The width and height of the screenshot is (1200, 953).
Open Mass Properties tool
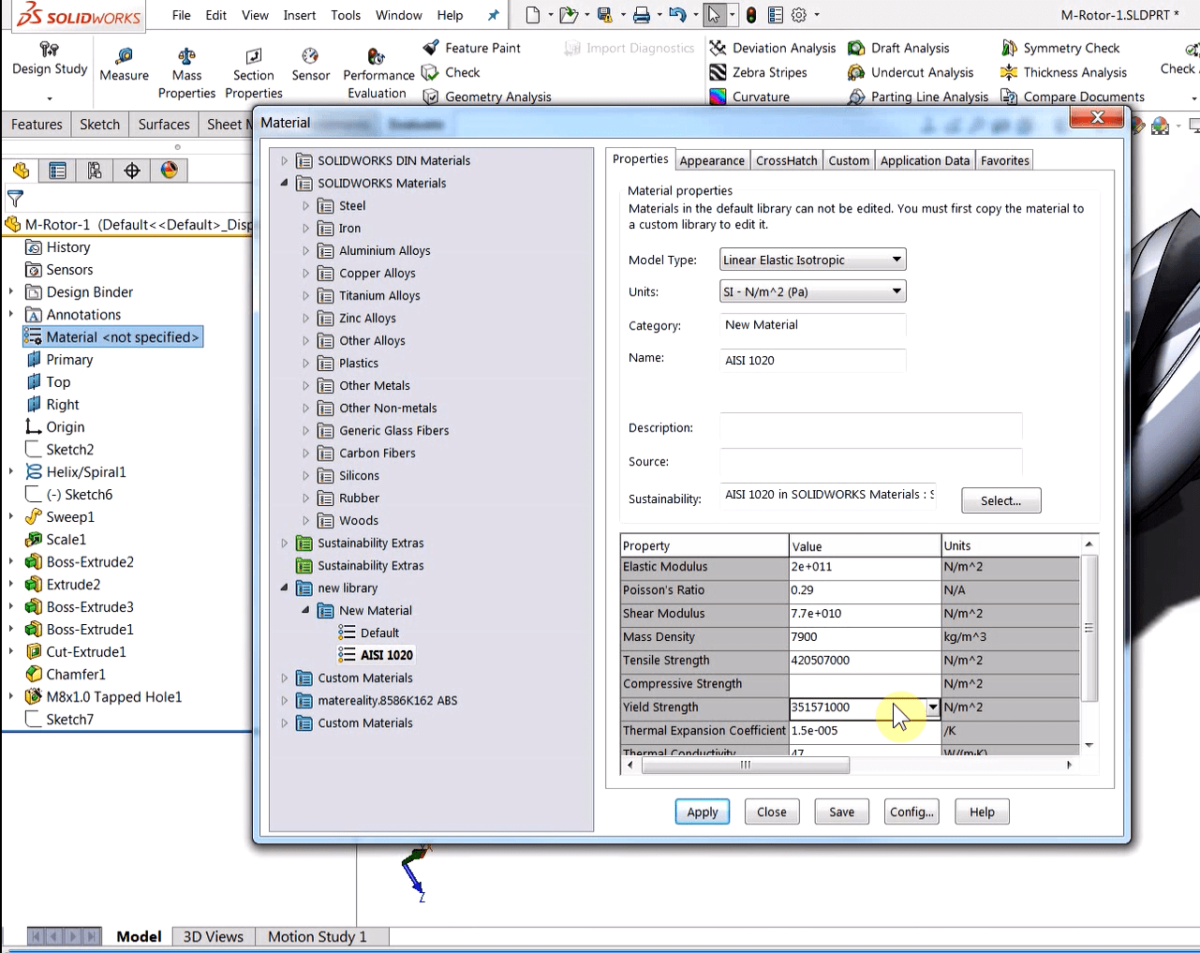coord(186,56)
